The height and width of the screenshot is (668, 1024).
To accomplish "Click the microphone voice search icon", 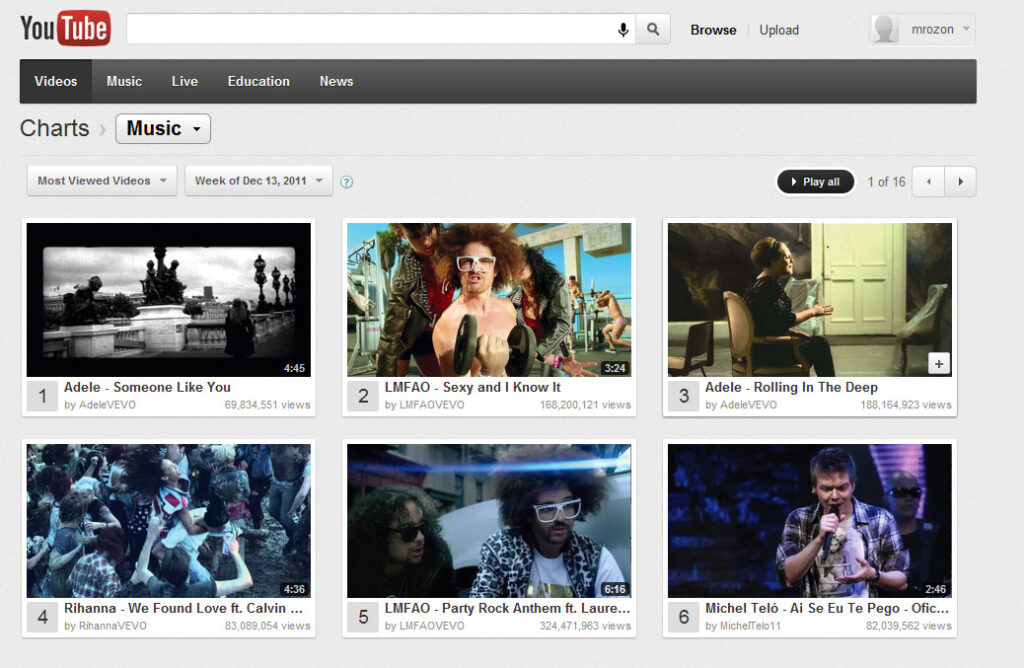I will 623,30.
